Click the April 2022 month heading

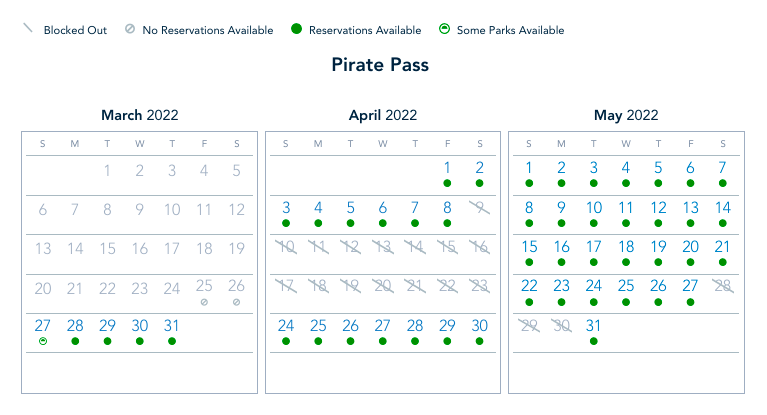pos(383,115)
